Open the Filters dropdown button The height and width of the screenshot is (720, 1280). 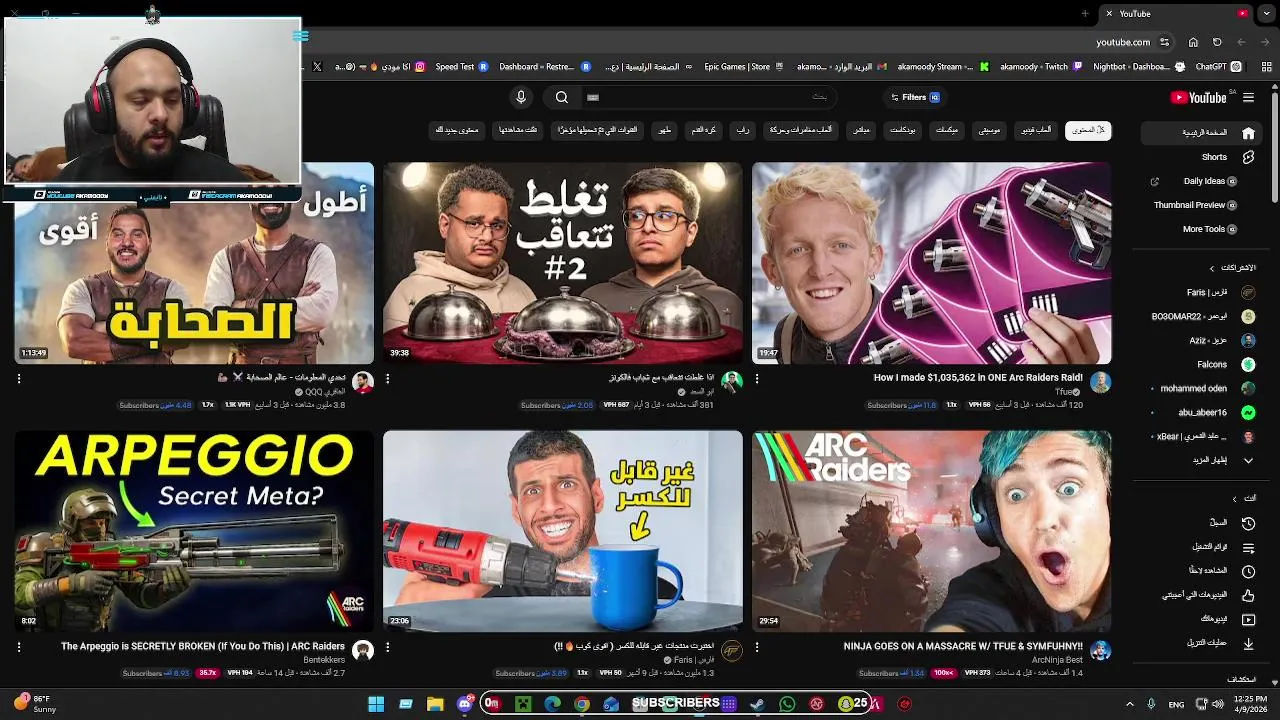pyautogui.click(x=915, y=97)
